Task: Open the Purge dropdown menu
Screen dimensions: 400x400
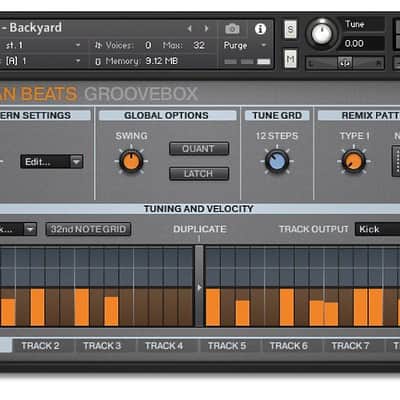Action: click(x=246, y=45)
